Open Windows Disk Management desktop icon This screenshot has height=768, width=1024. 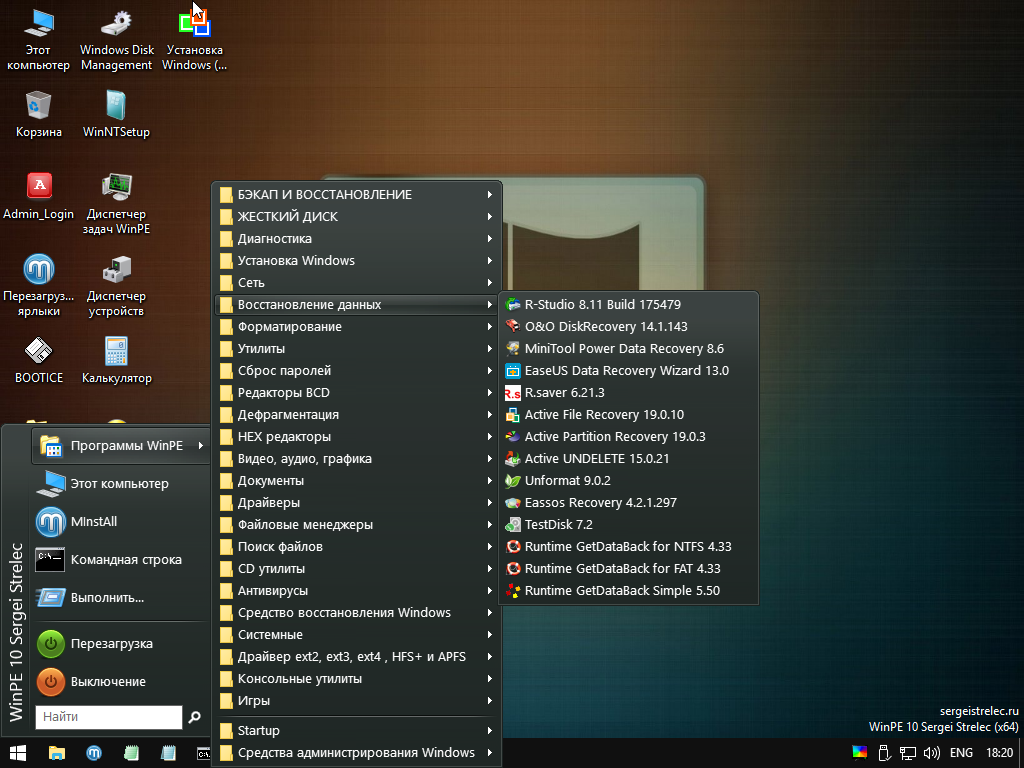[x=117, y=39]
